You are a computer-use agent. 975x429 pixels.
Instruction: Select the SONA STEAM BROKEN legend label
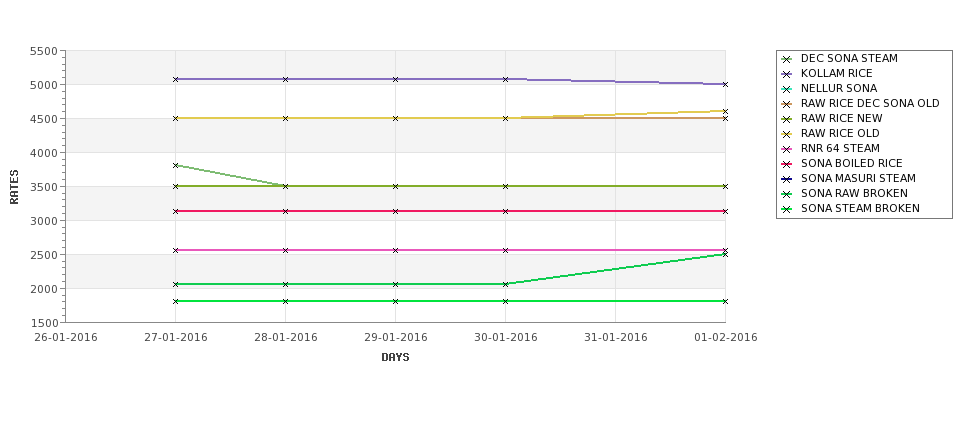coord(860,209)
